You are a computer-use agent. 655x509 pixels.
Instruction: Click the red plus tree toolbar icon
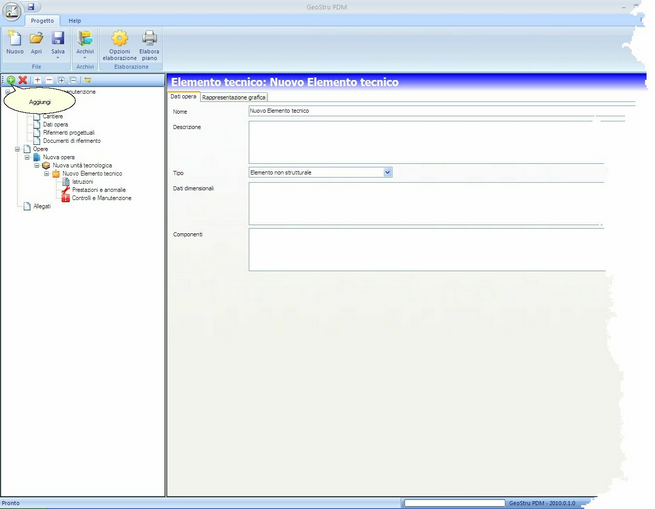point(38,80)
